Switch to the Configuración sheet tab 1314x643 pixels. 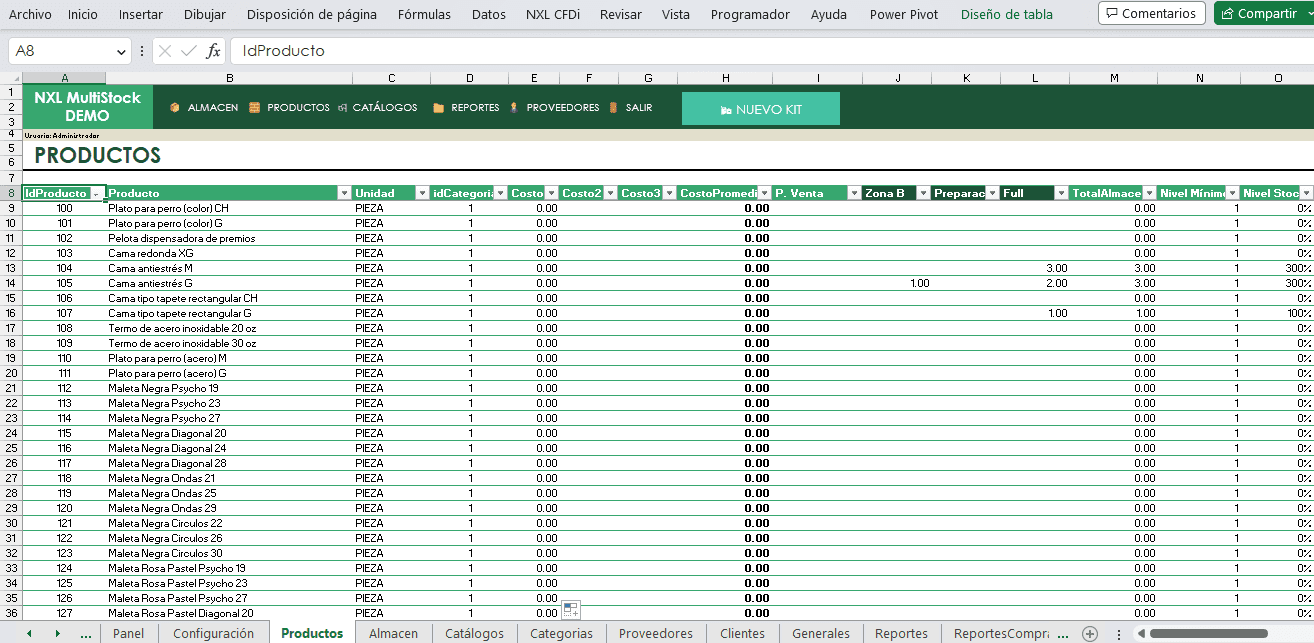[x=214, y=634]
